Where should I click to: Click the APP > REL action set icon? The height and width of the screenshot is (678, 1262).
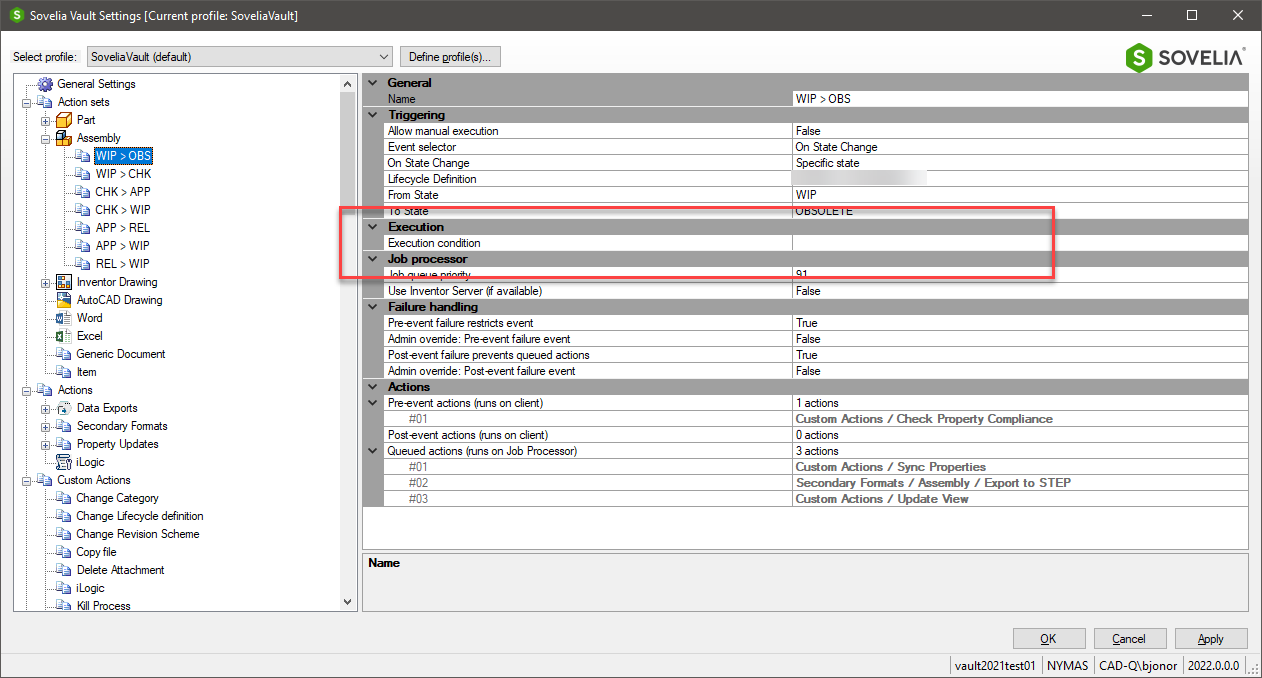[x=83, y=228]
